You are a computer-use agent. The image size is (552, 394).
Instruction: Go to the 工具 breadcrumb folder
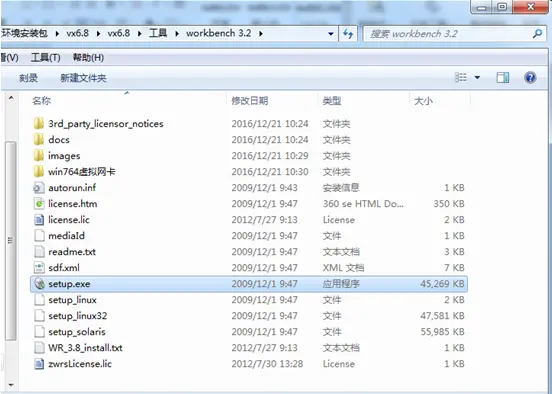click(x=158, y=33)
